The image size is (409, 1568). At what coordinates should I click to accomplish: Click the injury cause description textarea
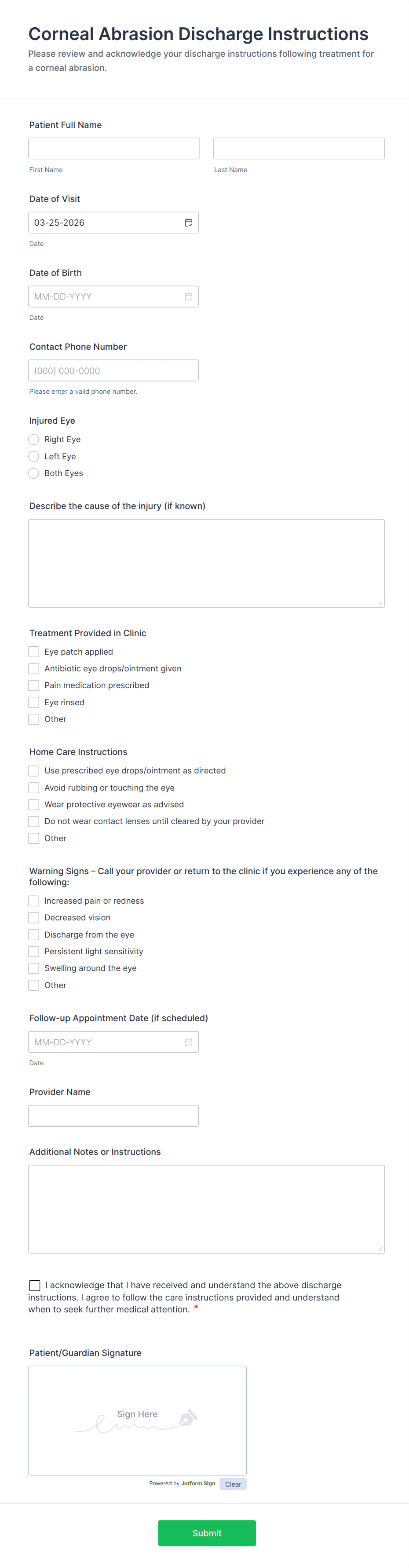(x=206, y=563)
